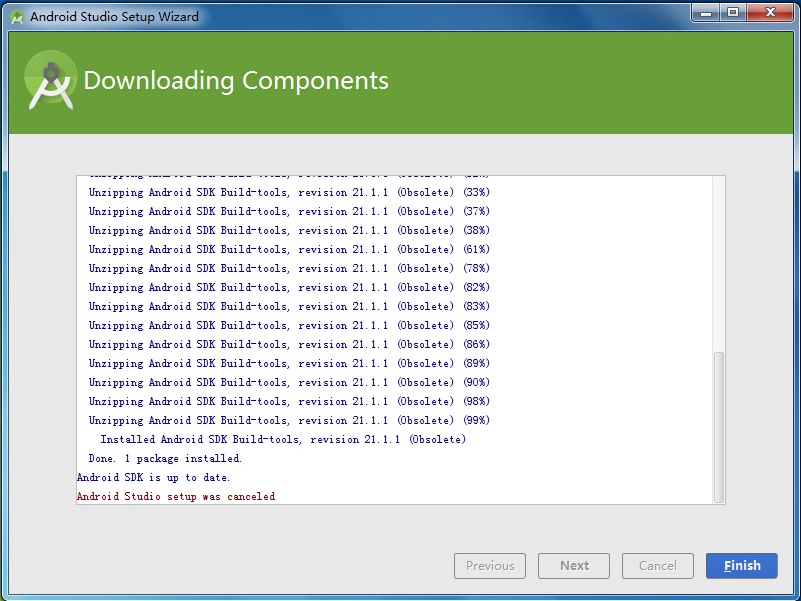Click the Unzipping line showing (90%)

click(289, 382)
